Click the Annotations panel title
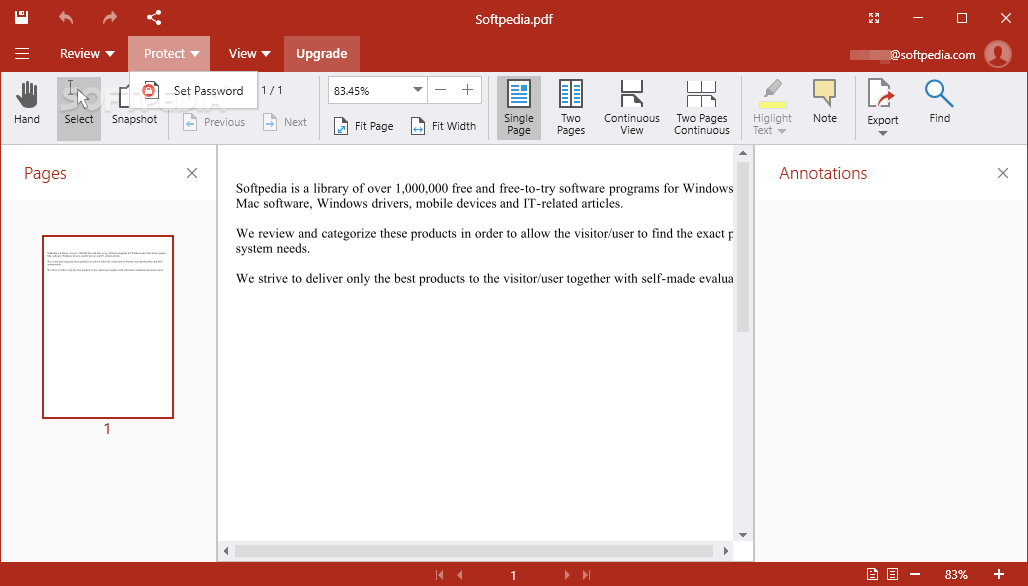Image resolution: width=1028 pixels, height=586 pixels. [823, 173]
